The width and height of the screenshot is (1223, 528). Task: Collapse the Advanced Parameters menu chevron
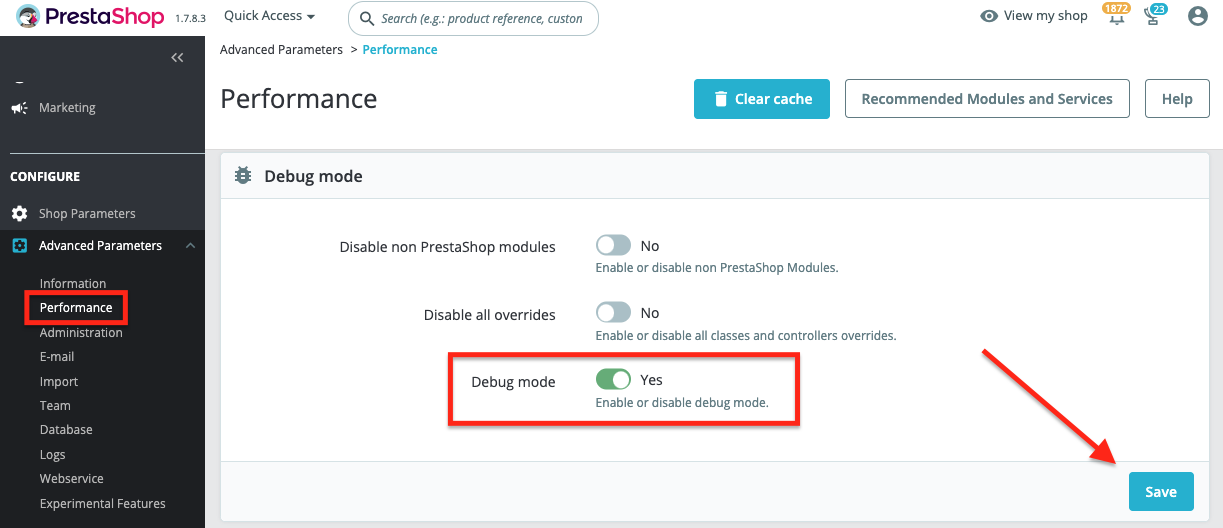click(x=190, y=246)
